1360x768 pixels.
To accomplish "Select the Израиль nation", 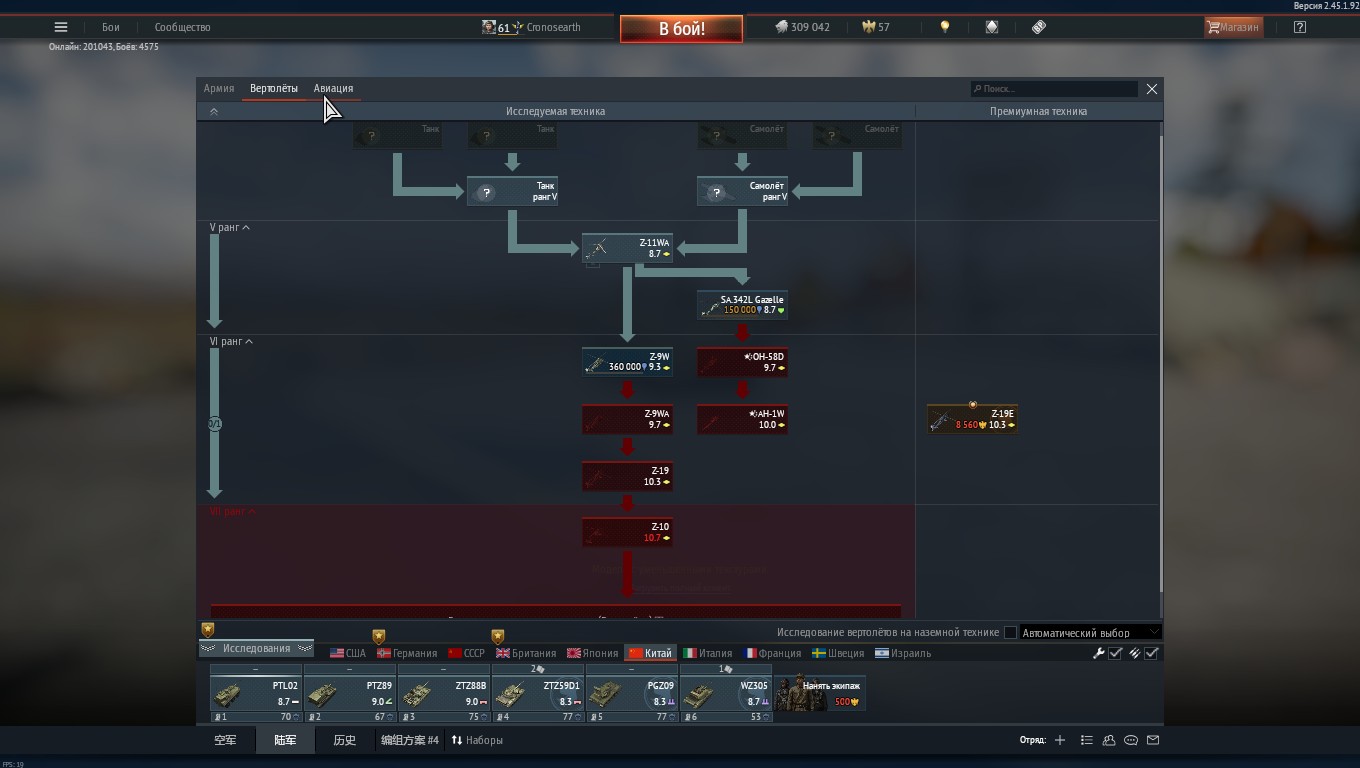I will click(902, 653).
